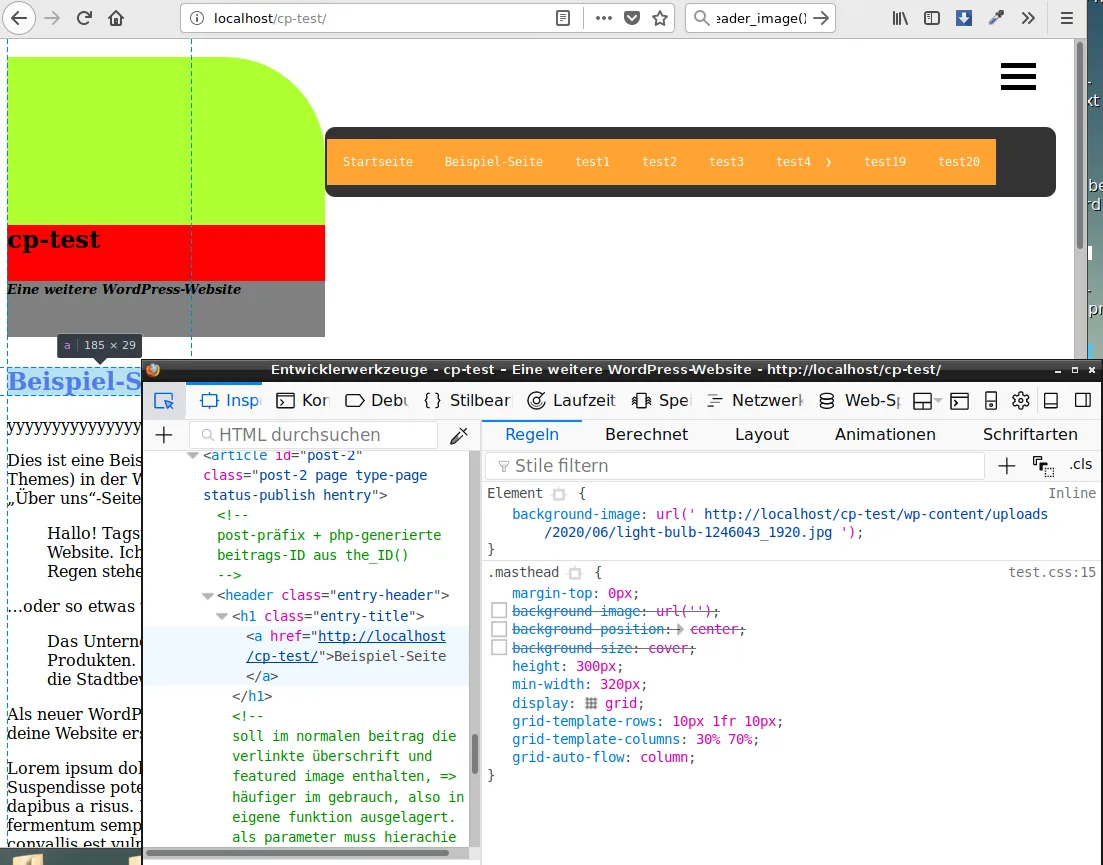
Task: Toggle the pseudo-class panel
Action: pyautogui.click(x=1043, y=466)
